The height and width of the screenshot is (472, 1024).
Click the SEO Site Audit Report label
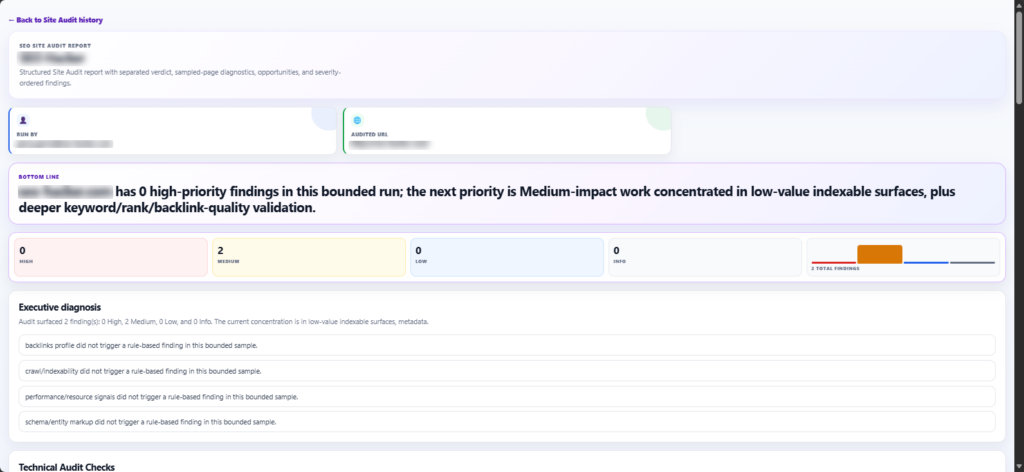point(56,46)
